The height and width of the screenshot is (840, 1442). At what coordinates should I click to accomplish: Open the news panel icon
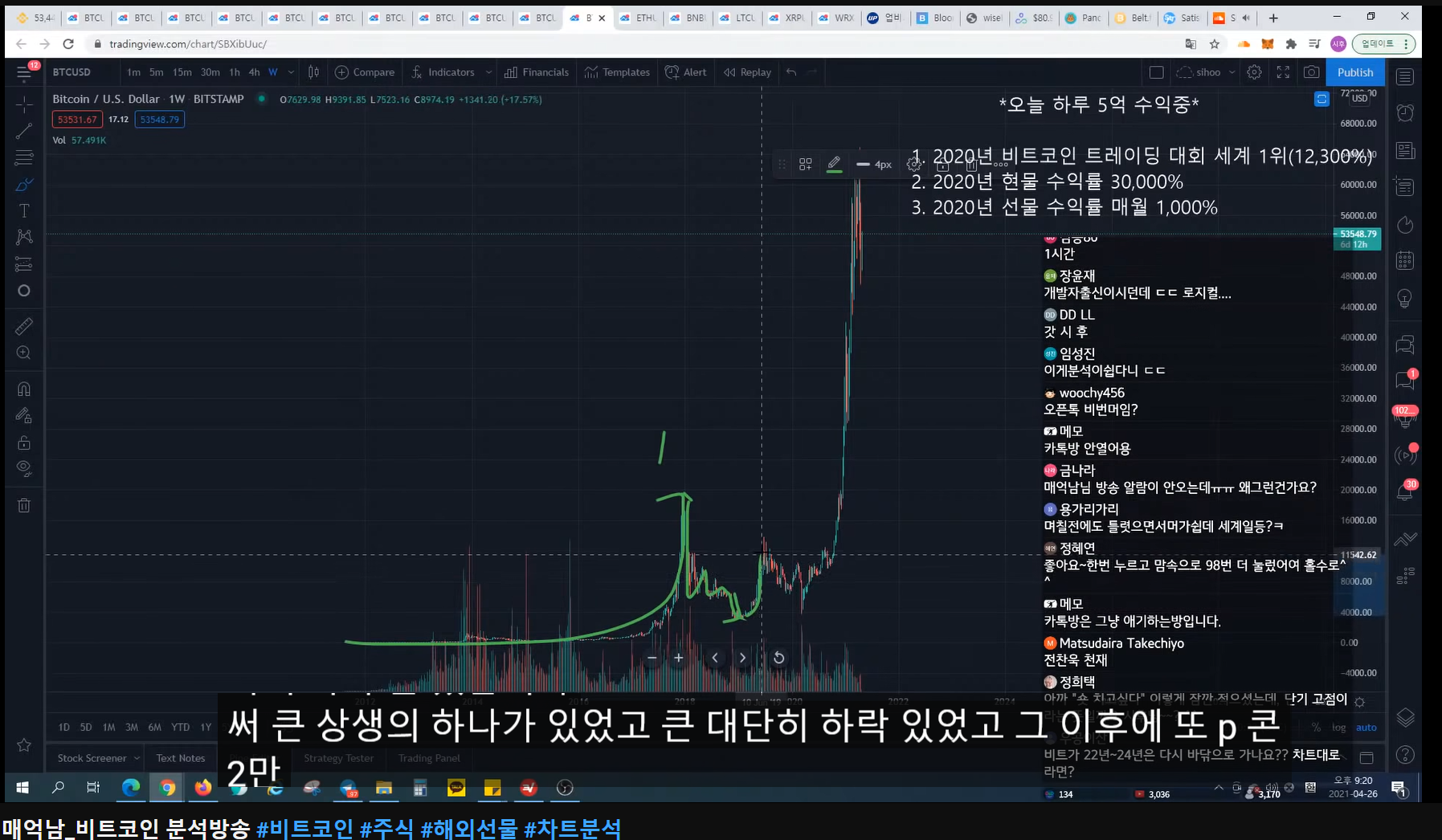point(1405,150)
